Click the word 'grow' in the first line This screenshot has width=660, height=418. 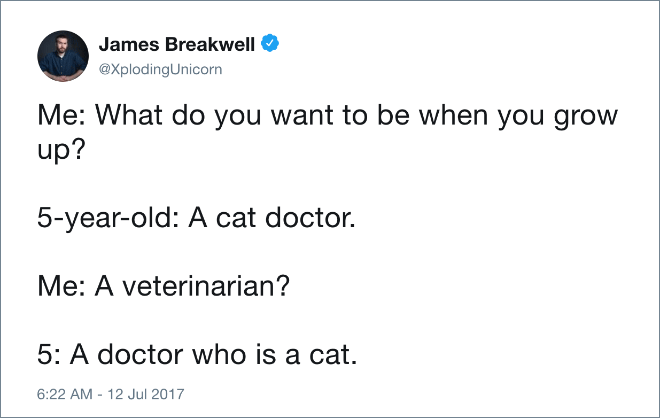[x=585, y=117]
